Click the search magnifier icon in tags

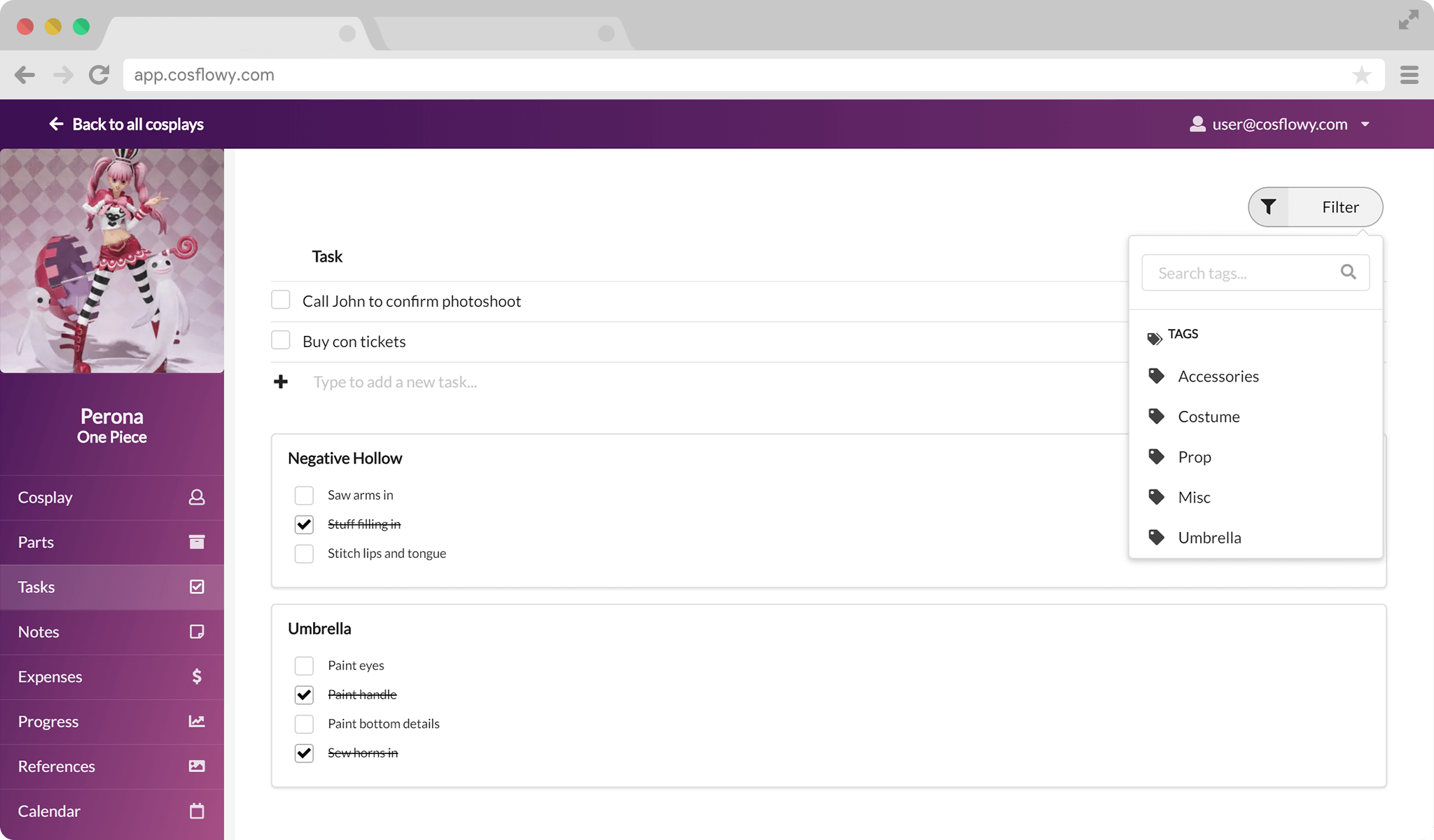tap(1348, 272)
